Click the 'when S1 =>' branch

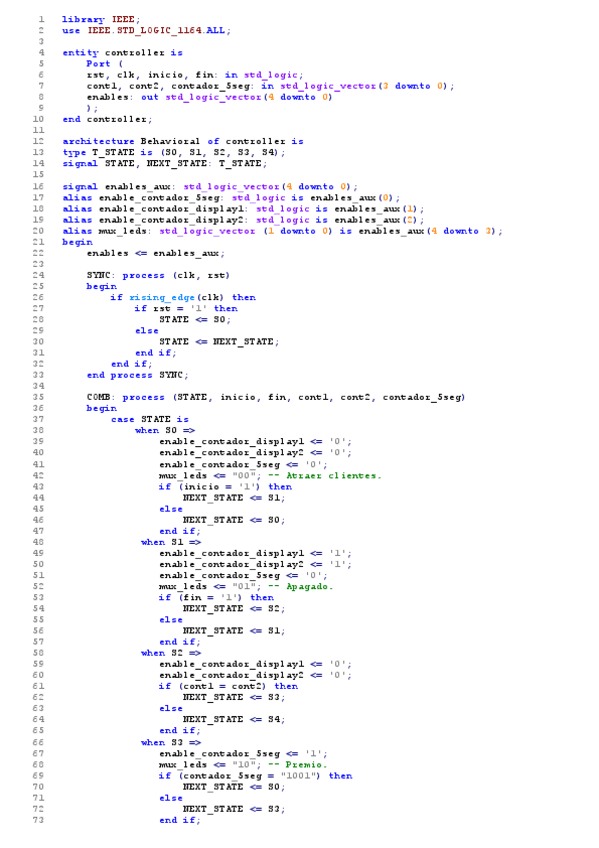[x=171, y=542]
